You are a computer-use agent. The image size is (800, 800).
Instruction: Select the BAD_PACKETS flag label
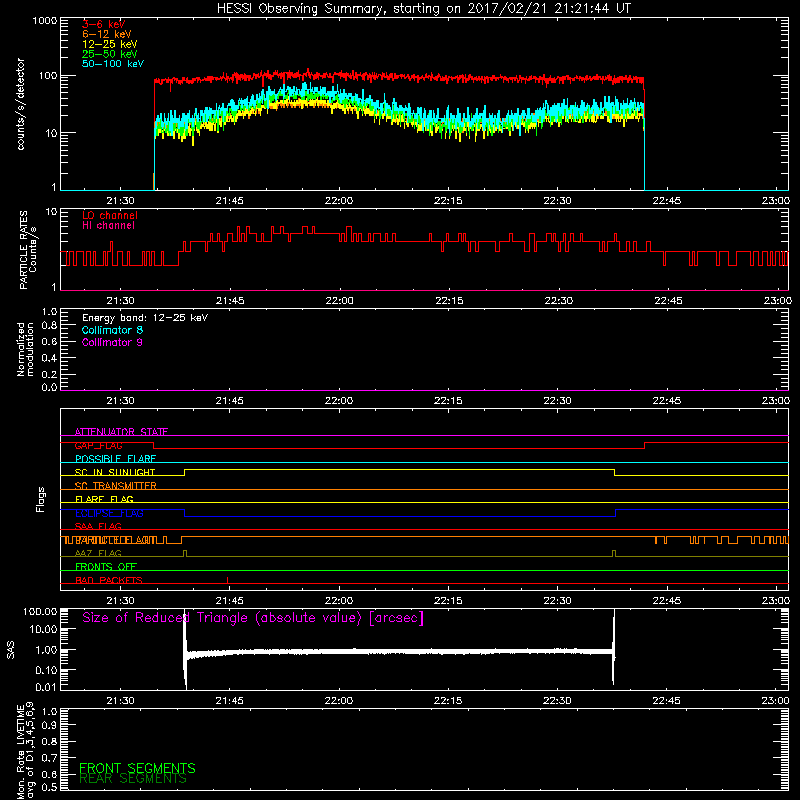[109, 580]
